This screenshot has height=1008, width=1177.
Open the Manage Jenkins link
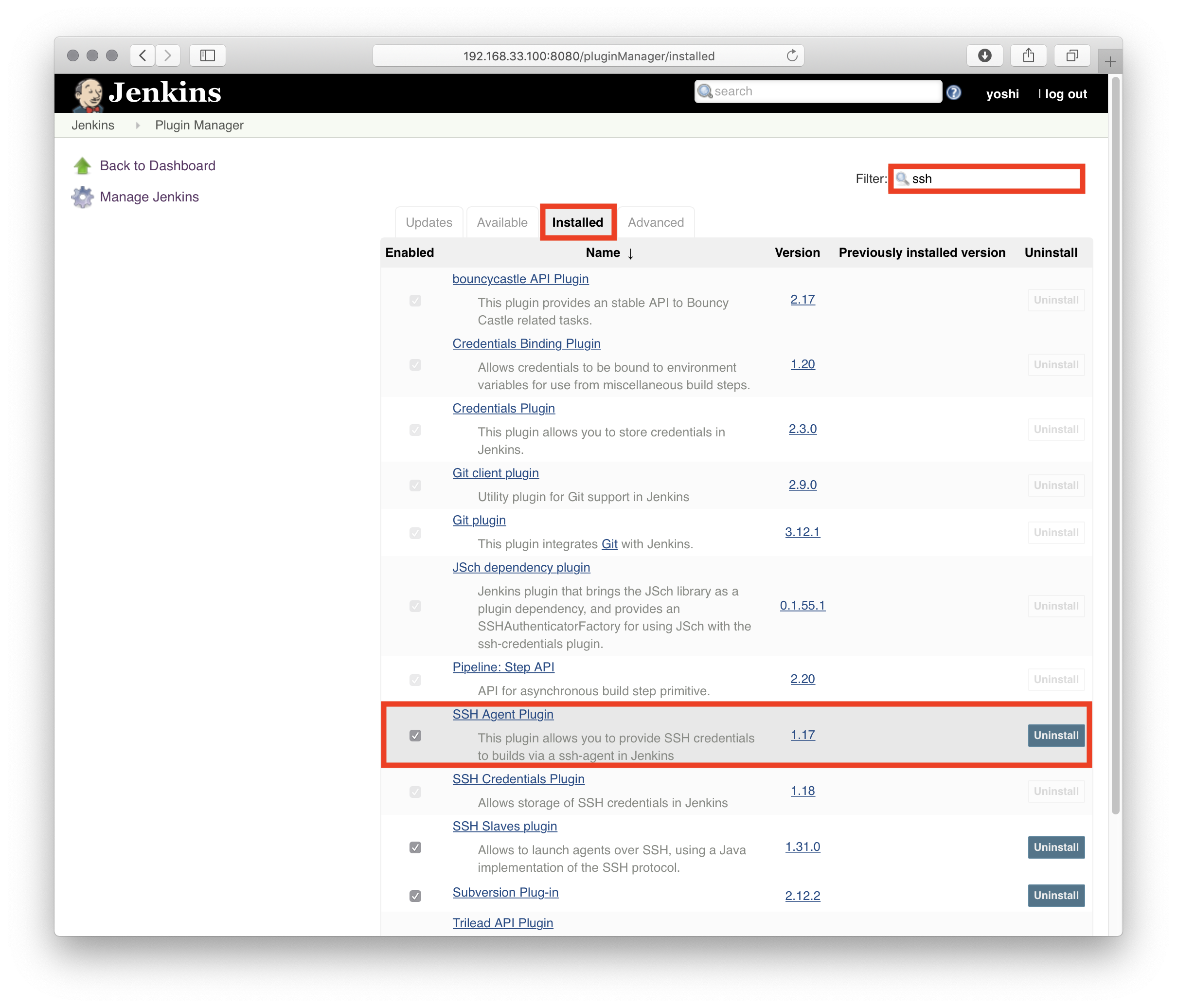pos(149,197)
